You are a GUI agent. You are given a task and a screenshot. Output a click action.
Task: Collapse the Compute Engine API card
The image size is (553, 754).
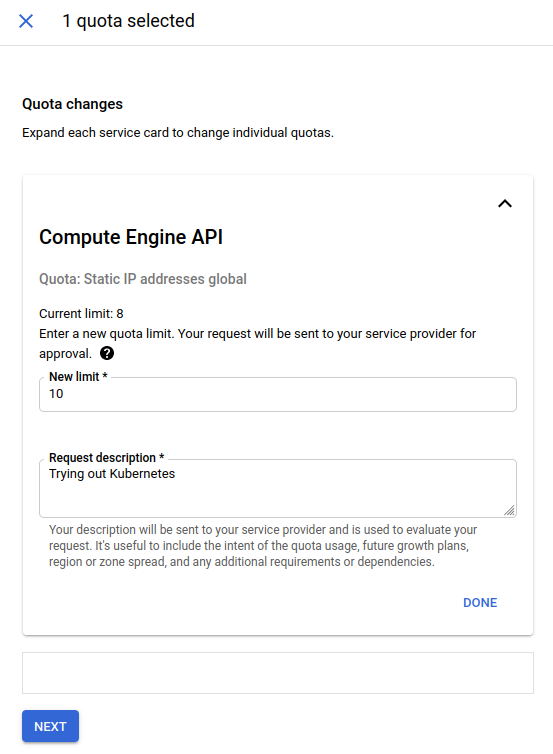(x=504, y=204)
